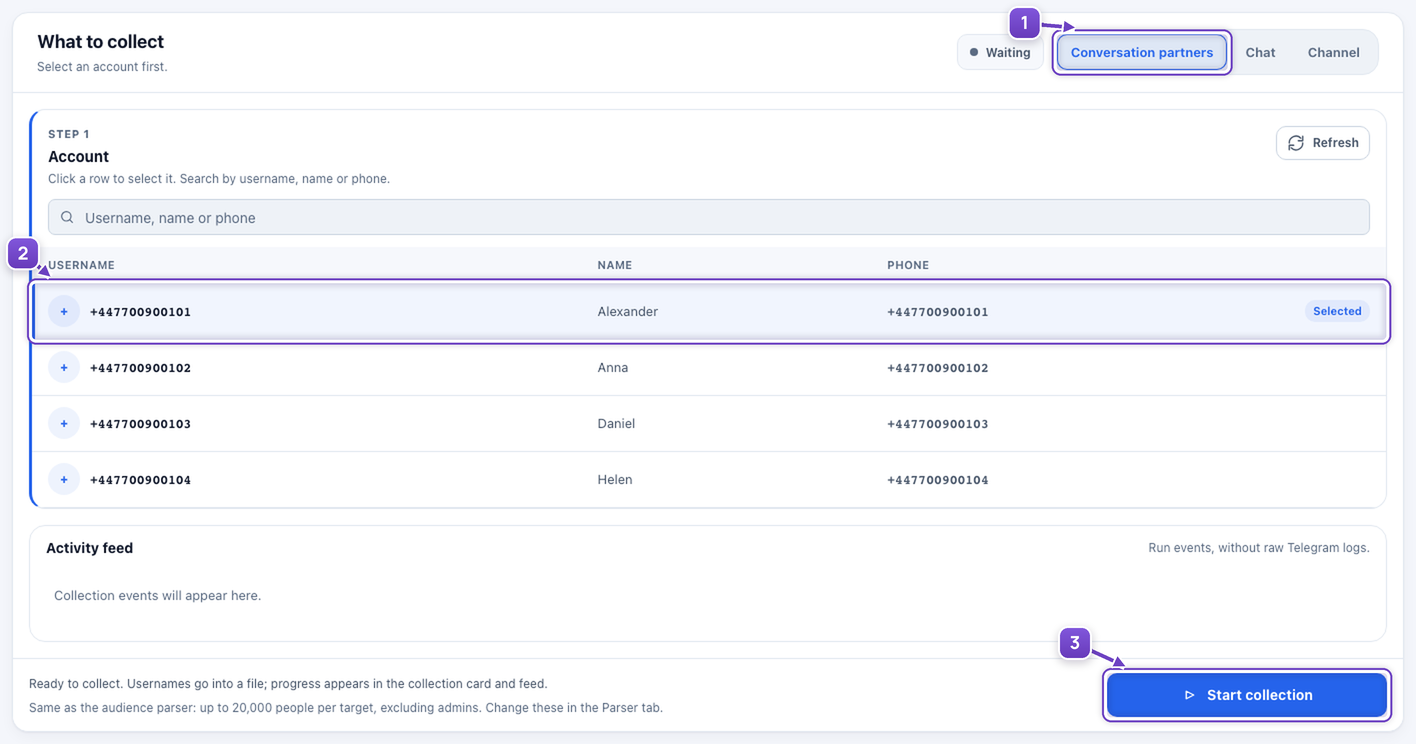The width and height of the screenshot is (1416, 744).
Task: Click phone number in Anna's row
Action: [x=938, y=368]
